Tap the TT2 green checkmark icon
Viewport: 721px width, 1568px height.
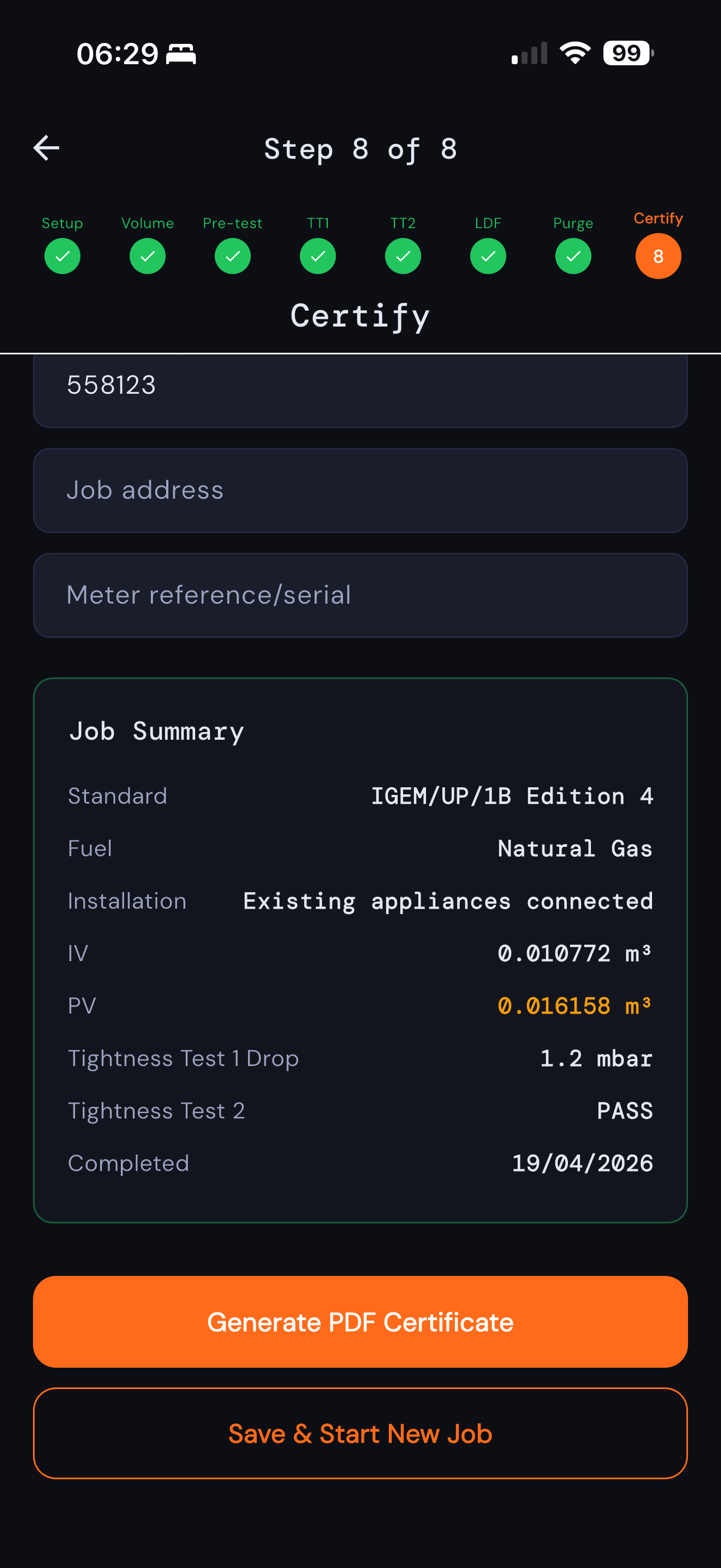tap(402, 256)
